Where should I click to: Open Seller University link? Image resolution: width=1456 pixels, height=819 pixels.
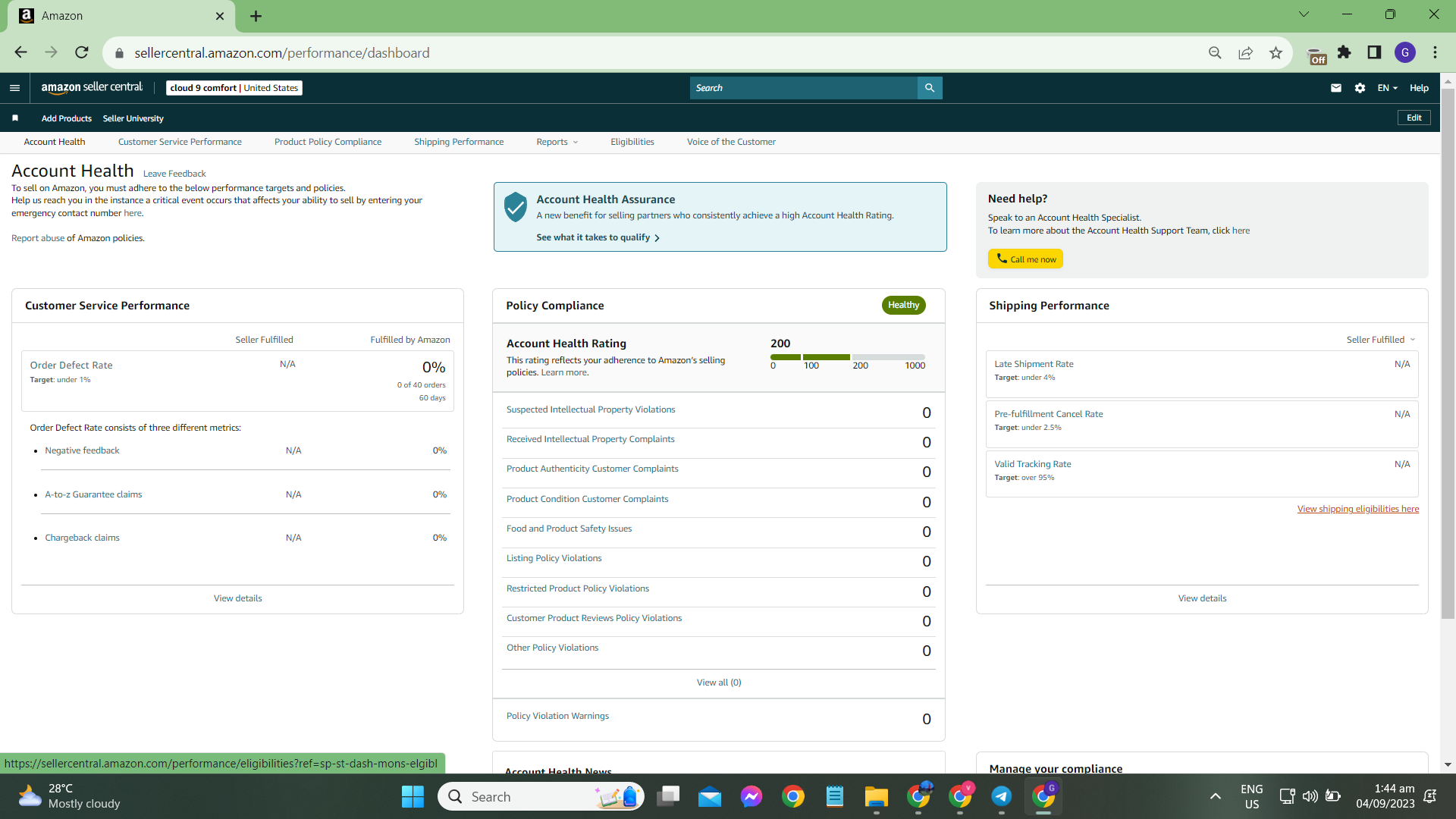(x=133, y=118)
